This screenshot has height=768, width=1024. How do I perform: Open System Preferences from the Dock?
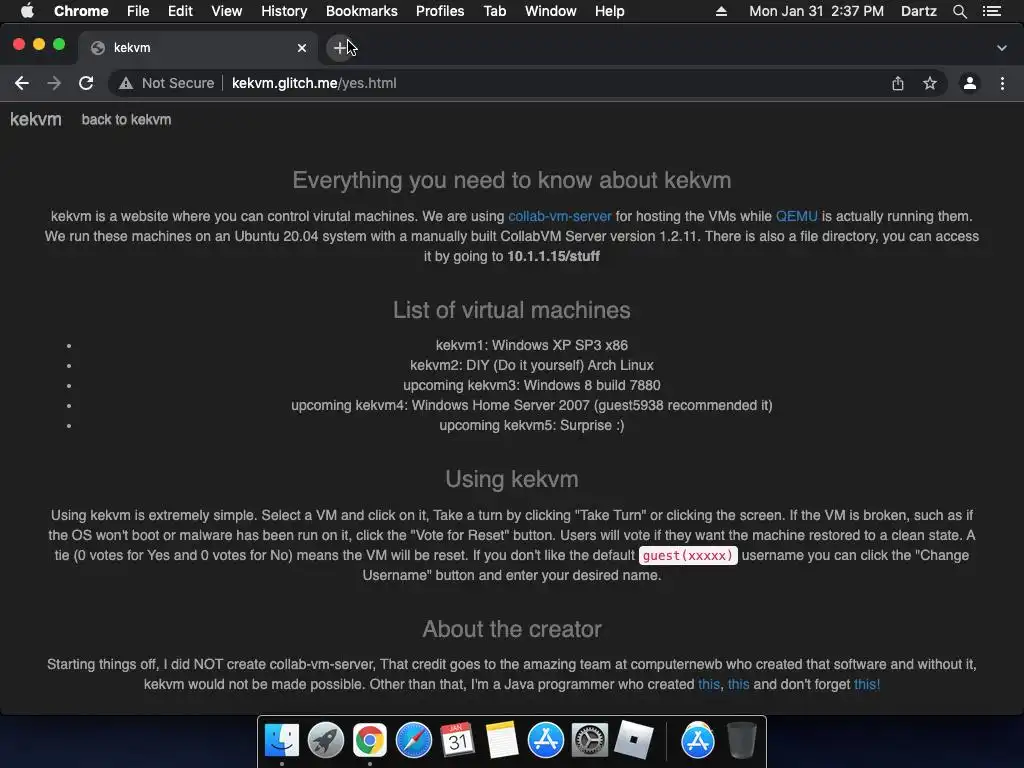[x=590, y=741]
